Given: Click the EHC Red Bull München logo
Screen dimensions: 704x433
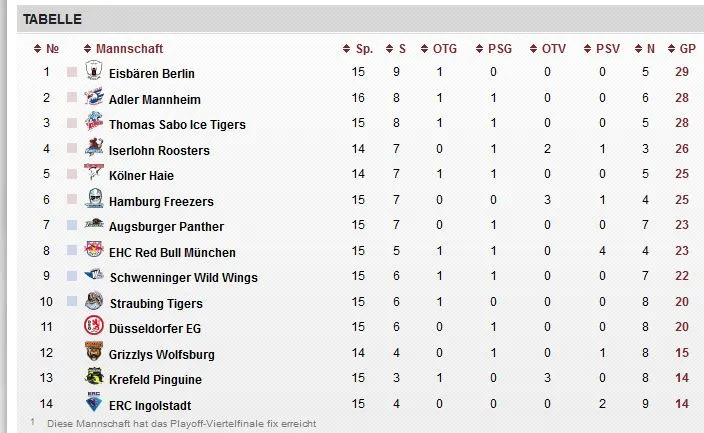Looking at the screenshot, I should click(94, 252).
